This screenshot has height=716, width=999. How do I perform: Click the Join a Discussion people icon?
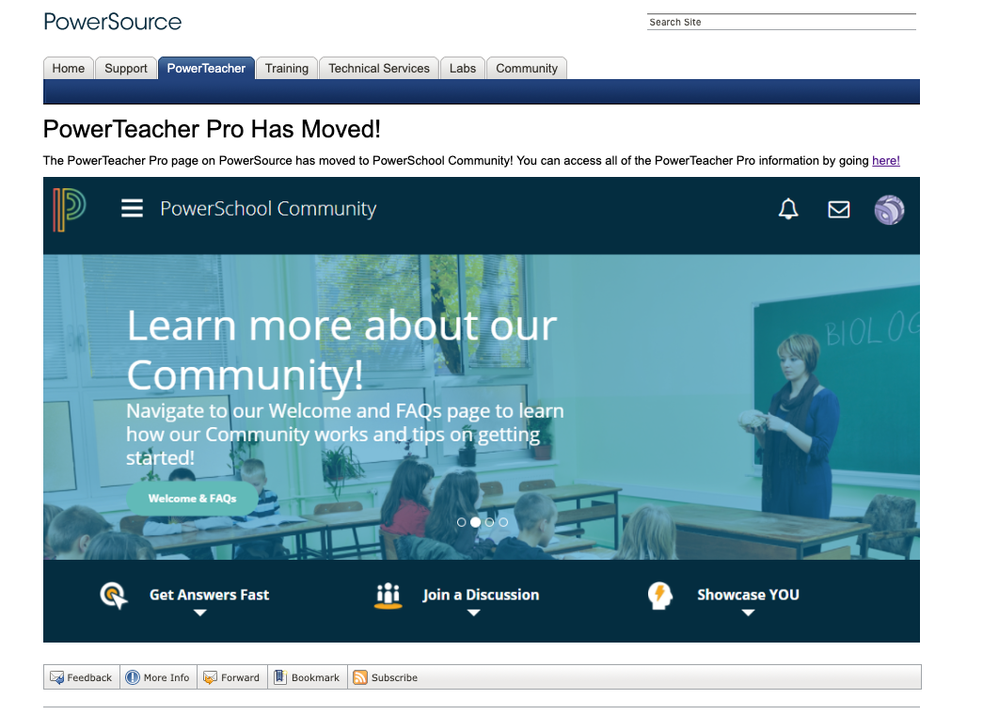388,596
